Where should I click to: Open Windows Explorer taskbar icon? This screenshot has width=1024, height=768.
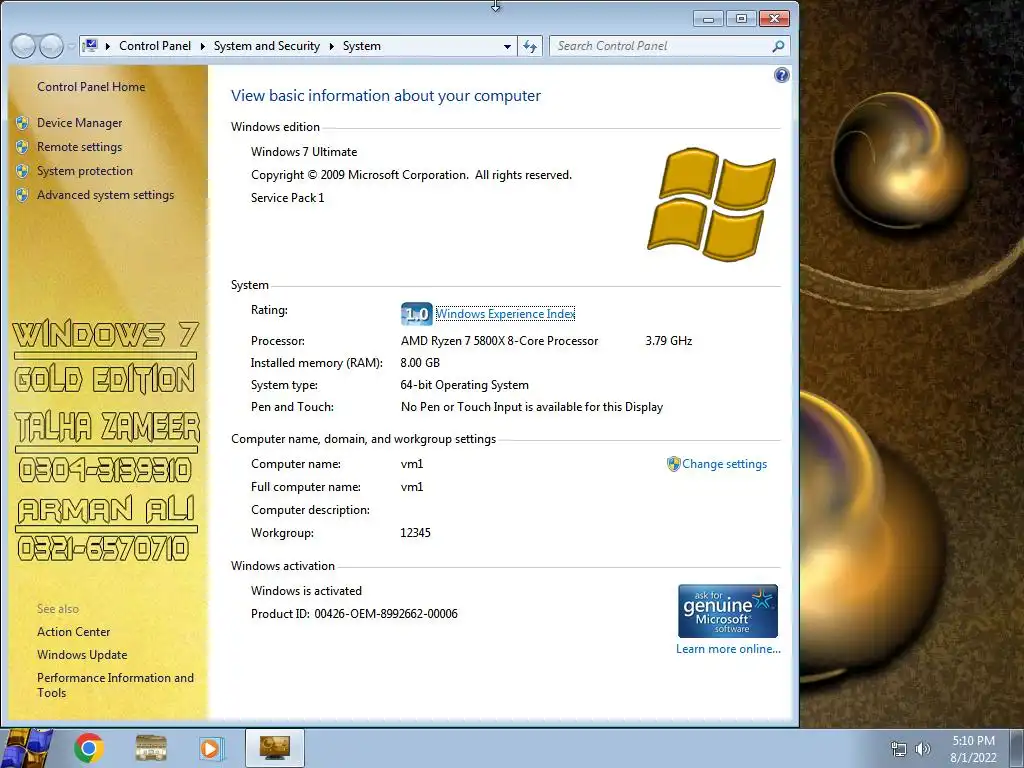[151, 748]
